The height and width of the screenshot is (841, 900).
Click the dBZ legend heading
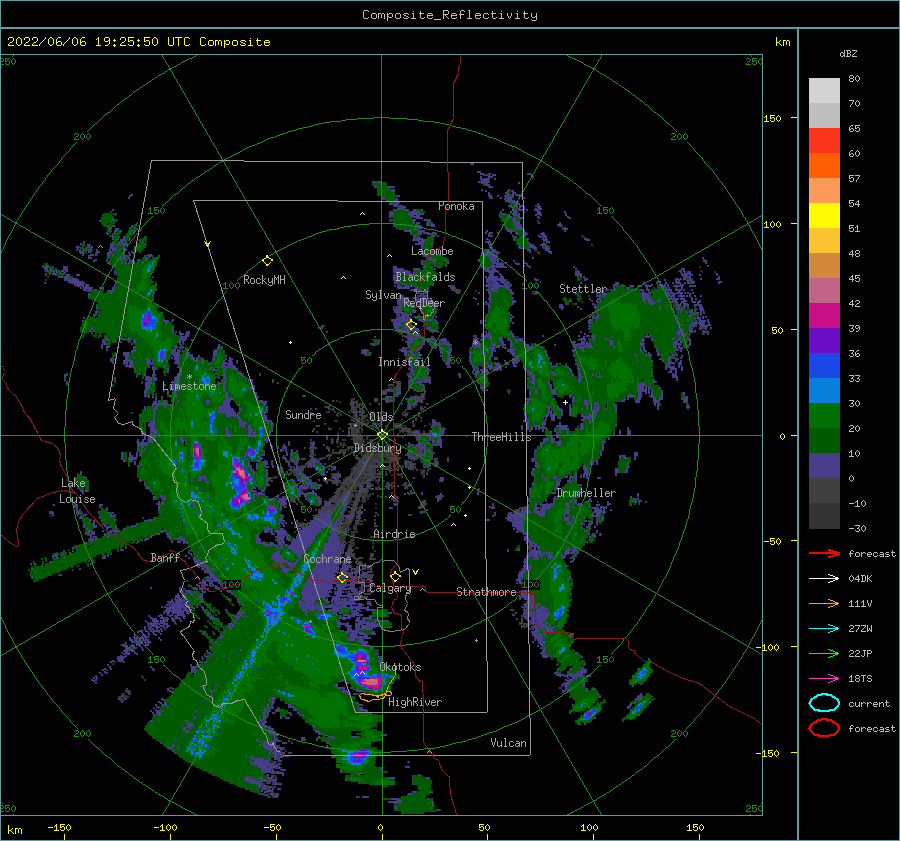848,53
